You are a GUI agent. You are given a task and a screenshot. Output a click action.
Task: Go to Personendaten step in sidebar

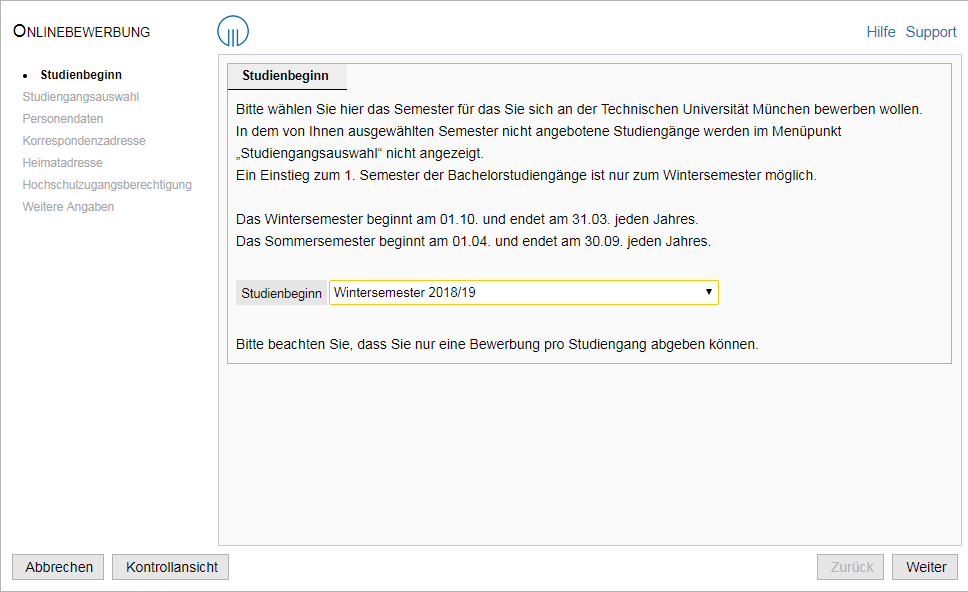[62, 119]
